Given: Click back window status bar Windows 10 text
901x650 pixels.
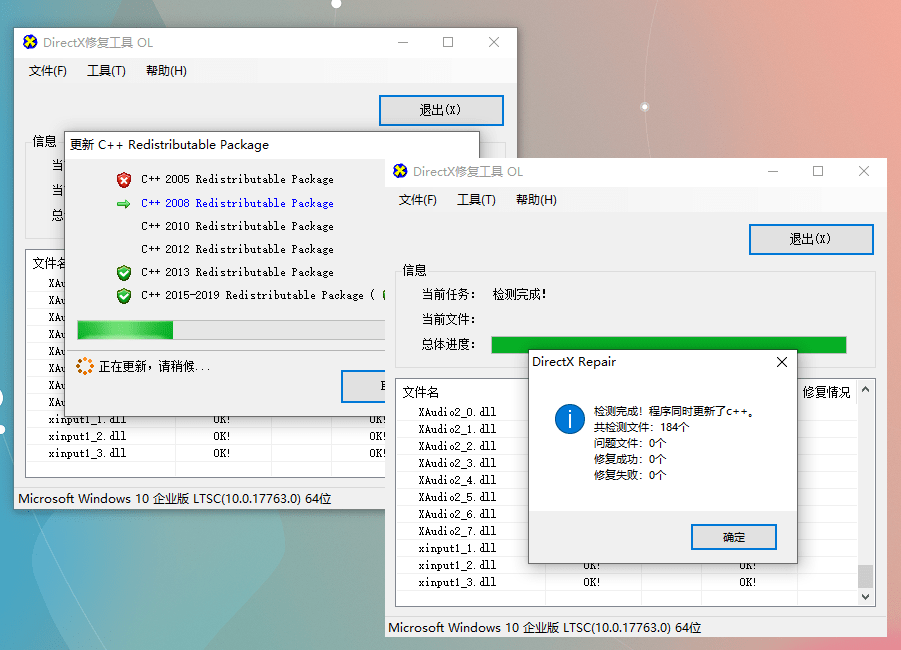Looking at the screenshot, I should pos(175,498).
